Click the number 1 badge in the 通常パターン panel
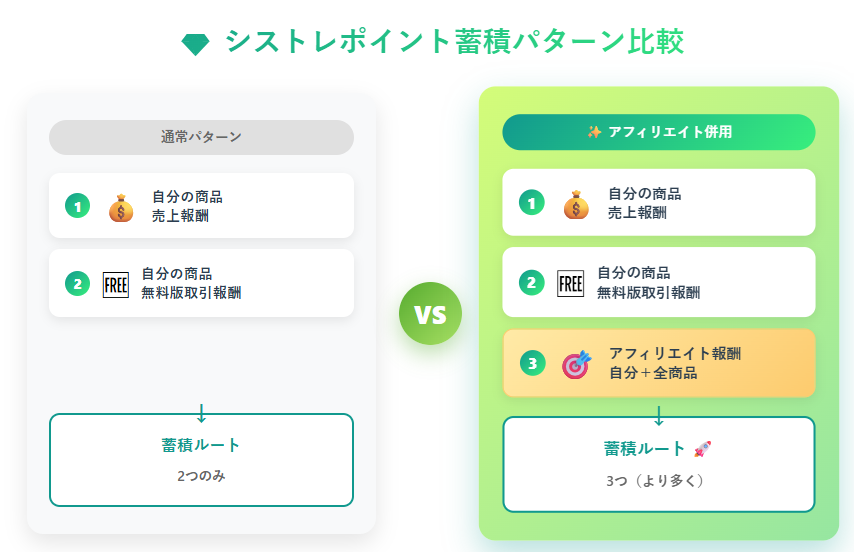The height and width of the screenshot is (552, 854). pyautogui.click(x=77, y=206)
